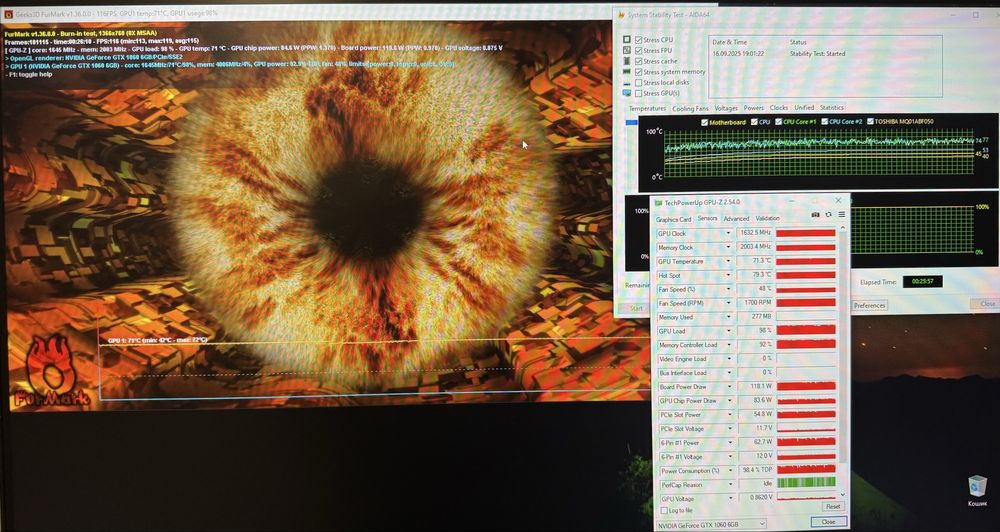Image resolution: width=1000 pixels, height=532 pixels.
Task: Enable Log to file in GPU-Z
Action: [665, 510]
